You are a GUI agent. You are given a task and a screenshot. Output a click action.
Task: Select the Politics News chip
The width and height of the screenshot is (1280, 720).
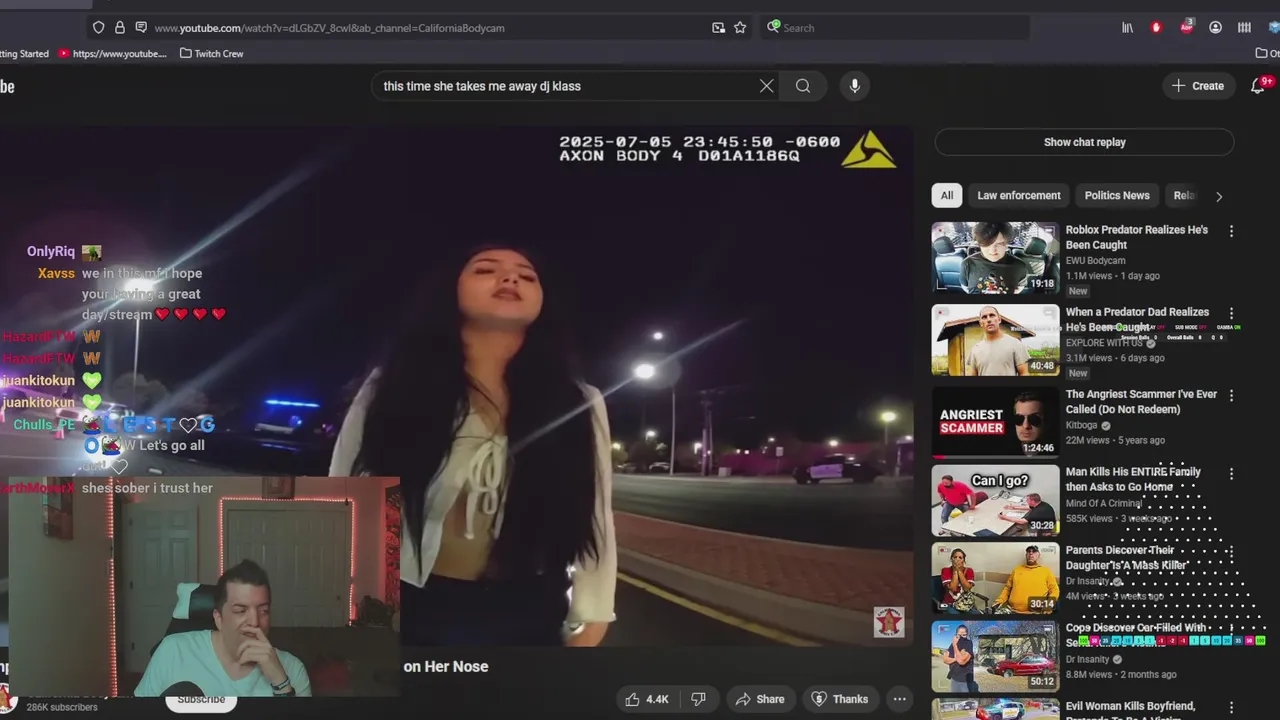pos(1117,195)
